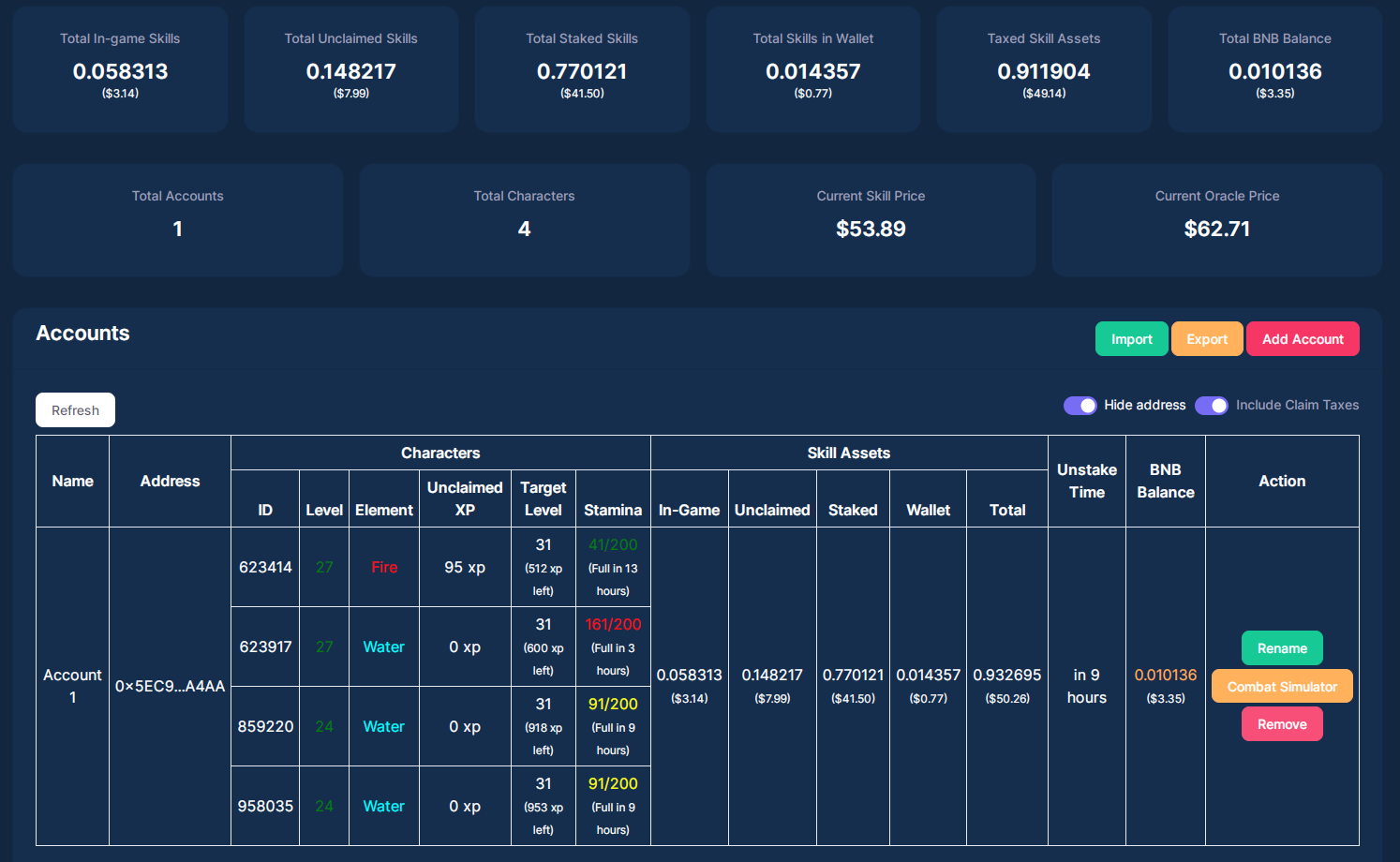The width and height of the screenshot is (1400, 862).
Task: Click the orange Export button
Action: pyautogui.click(x=1207, y=339)
